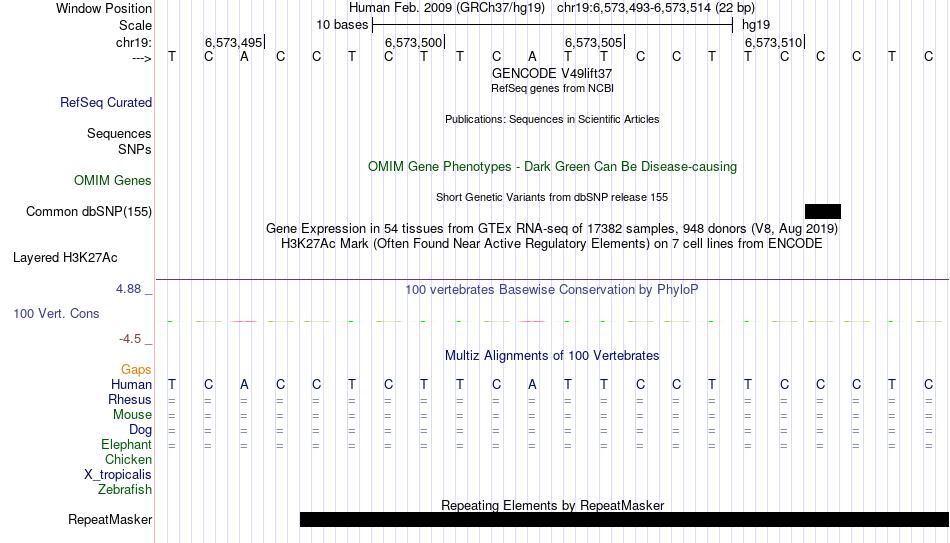
Task: Click Repeating Elements by RepeatMasker title
Action: point(552,505)
